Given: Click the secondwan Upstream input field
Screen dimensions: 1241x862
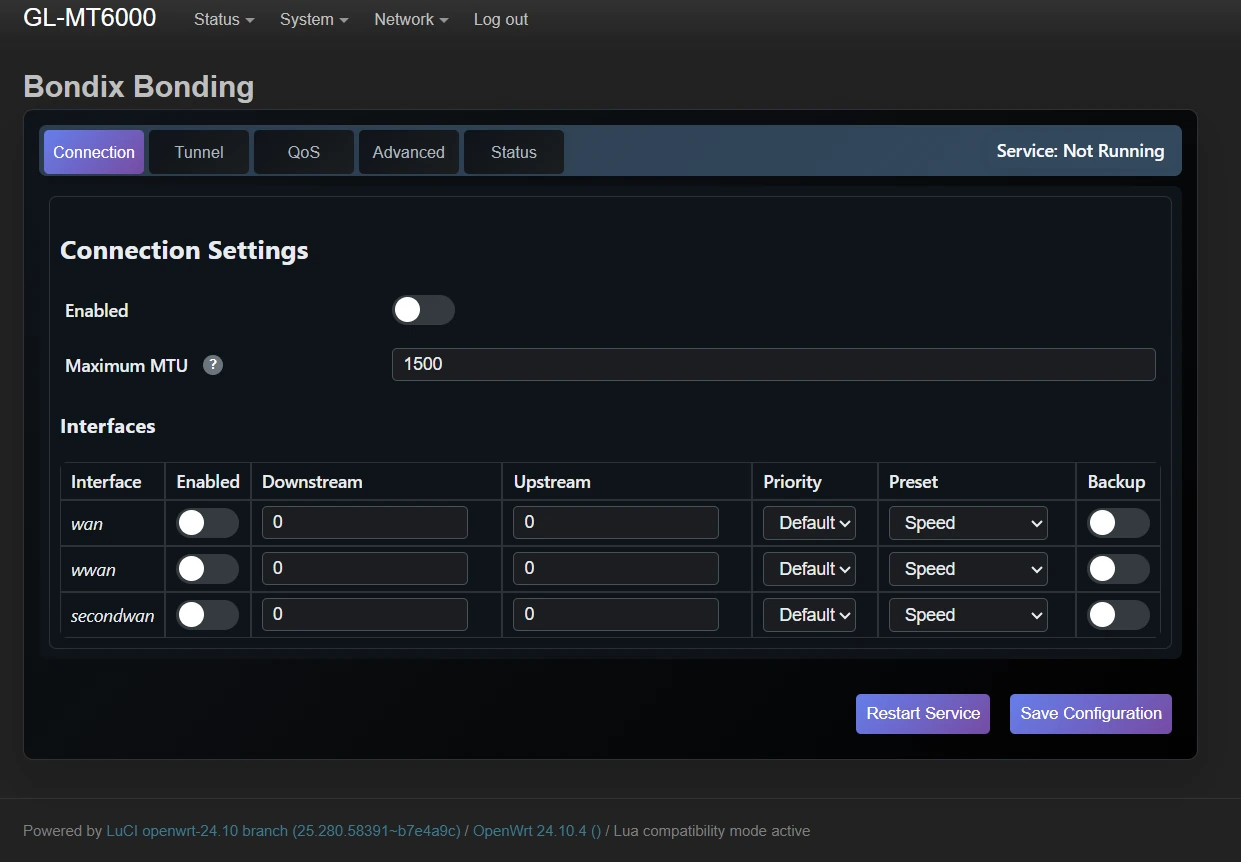Looking at the screenshot, I should [616, 615].
